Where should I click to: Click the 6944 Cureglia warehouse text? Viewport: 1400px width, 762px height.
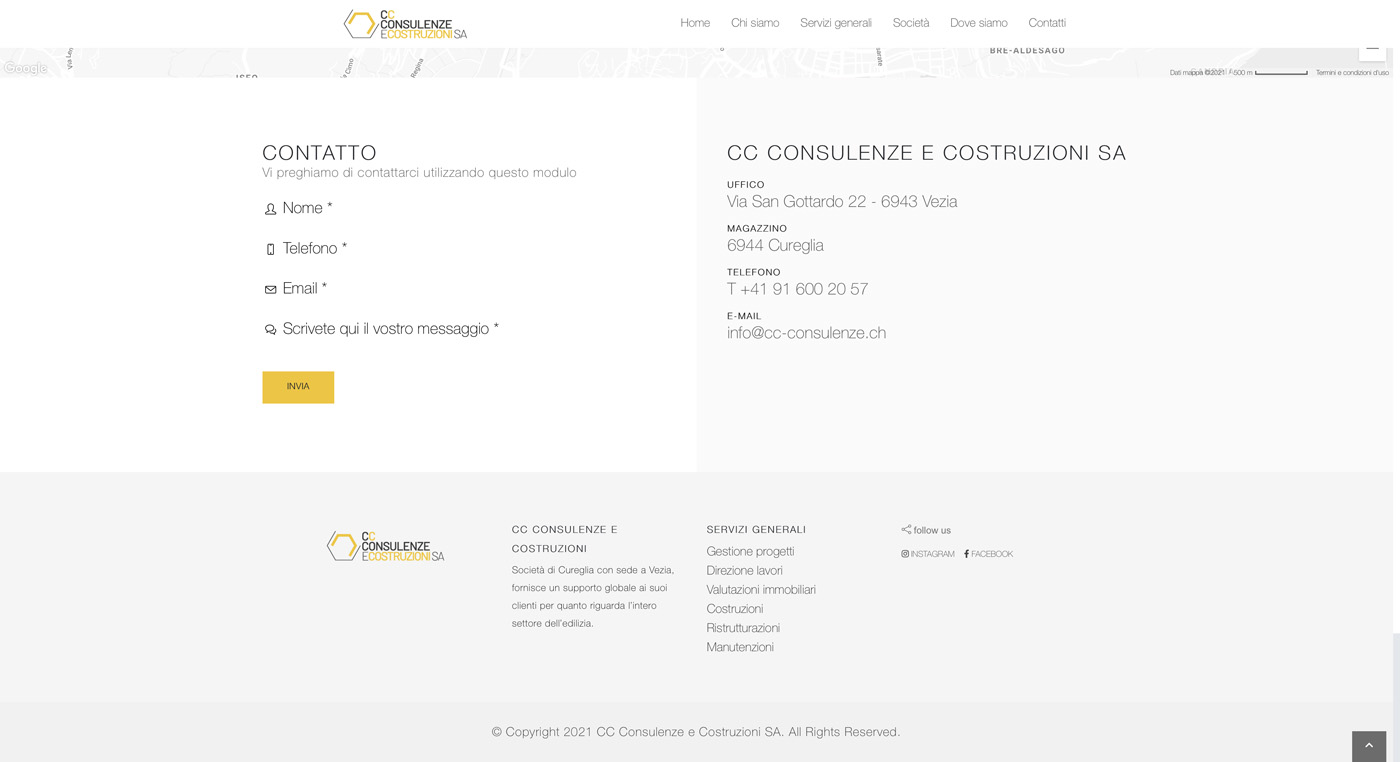coord(775,246)
